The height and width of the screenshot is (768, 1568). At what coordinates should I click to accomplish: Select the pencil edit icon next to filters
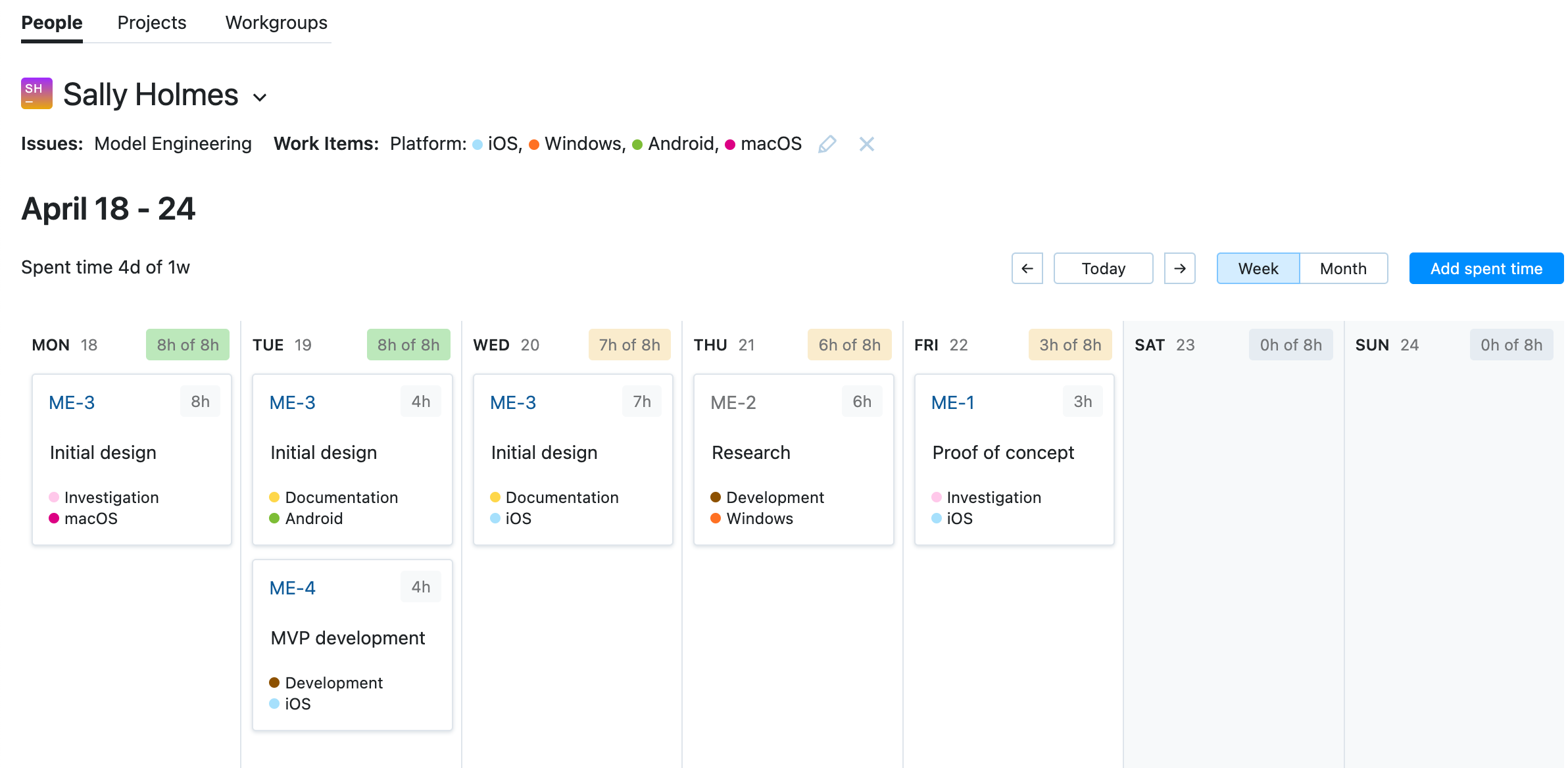tap(827, 143)
